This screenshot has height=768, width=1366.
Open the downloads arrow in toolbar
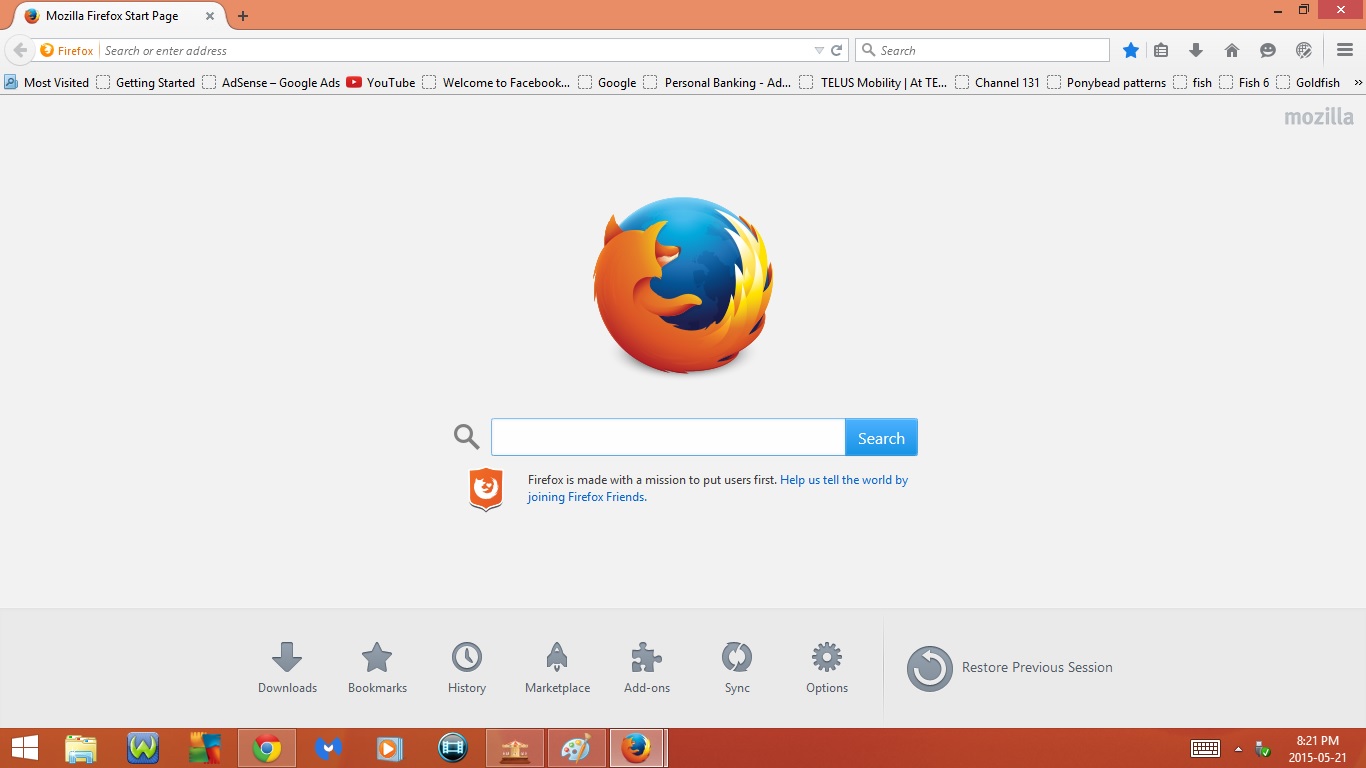click(x=1195, y=50)
